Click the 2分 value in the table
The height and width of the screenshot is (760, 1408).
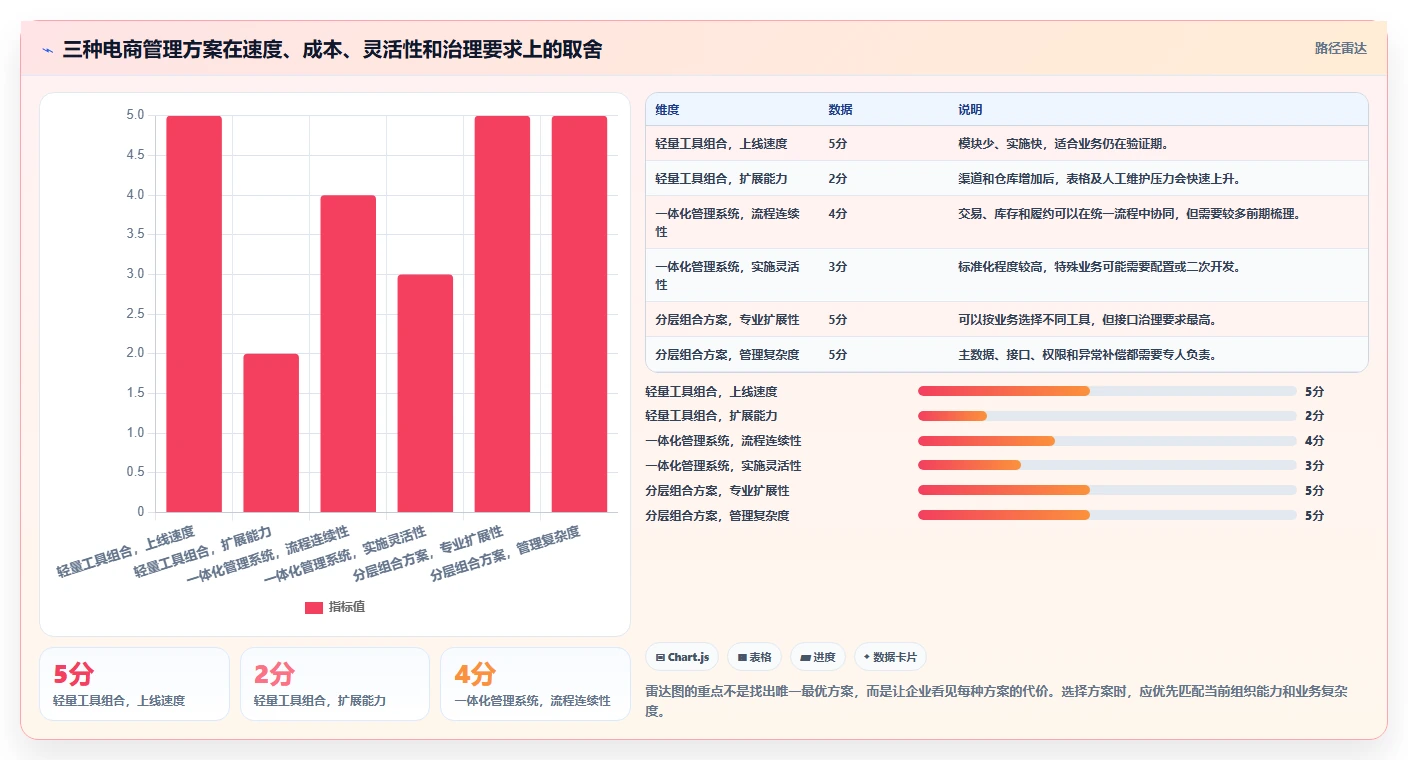pos(838,179)
